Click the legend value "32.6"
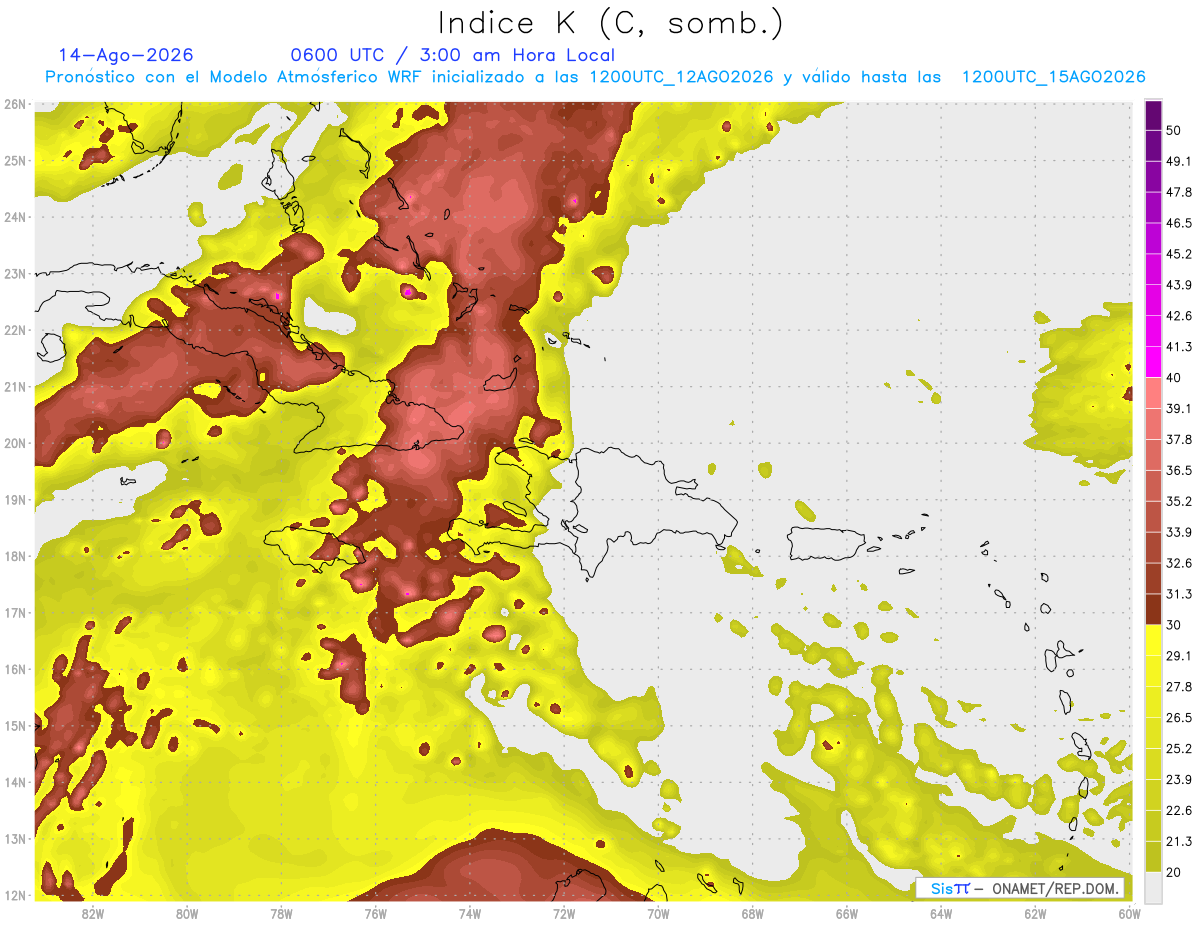Viewport: 1200px width, 927px height. [1179, 562]
